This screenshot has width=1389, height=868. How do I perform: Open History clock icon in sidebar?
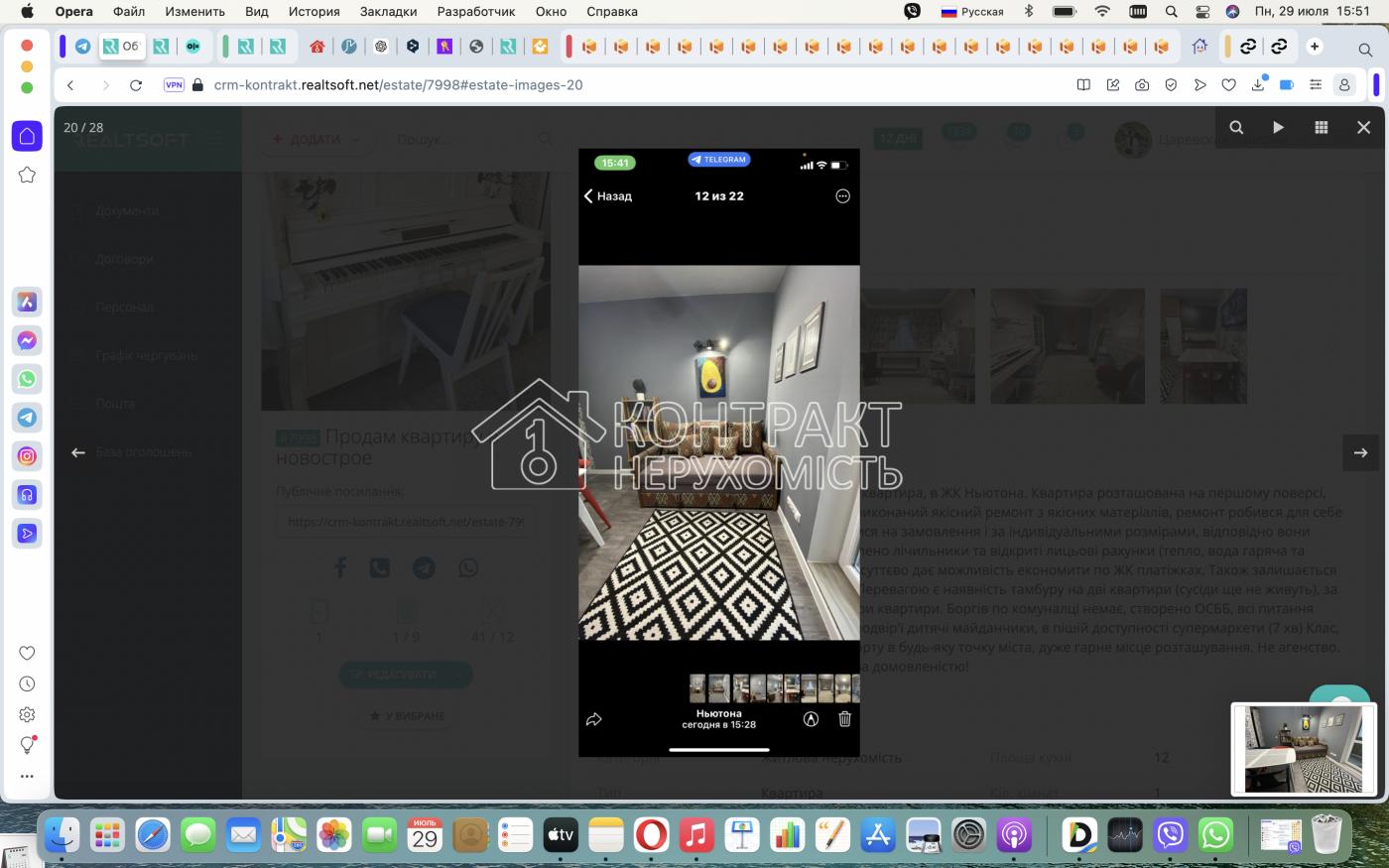point(27,683)
